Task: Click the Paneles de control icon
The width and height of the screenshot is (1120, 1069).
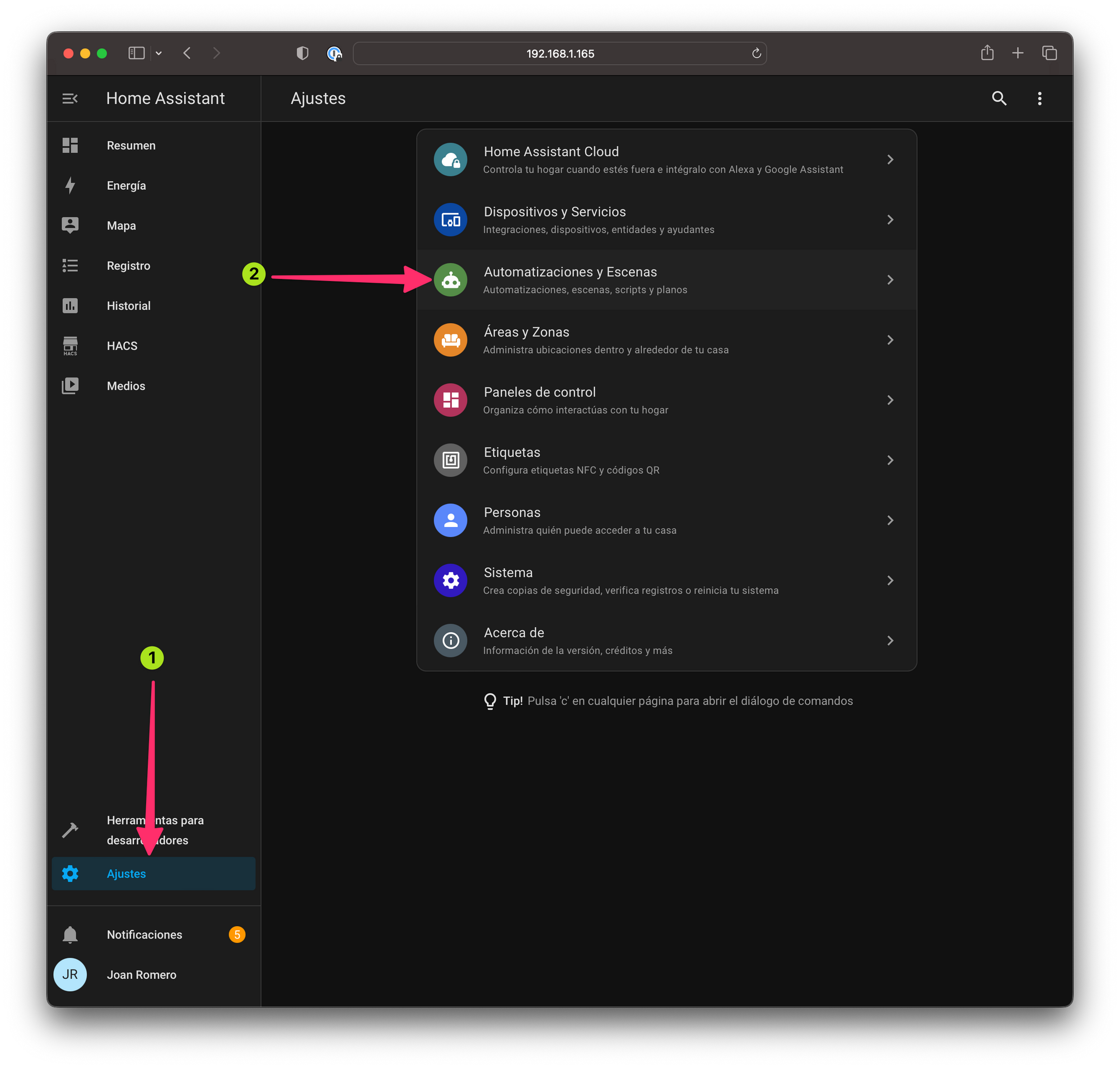Action: tap(450, 400)
